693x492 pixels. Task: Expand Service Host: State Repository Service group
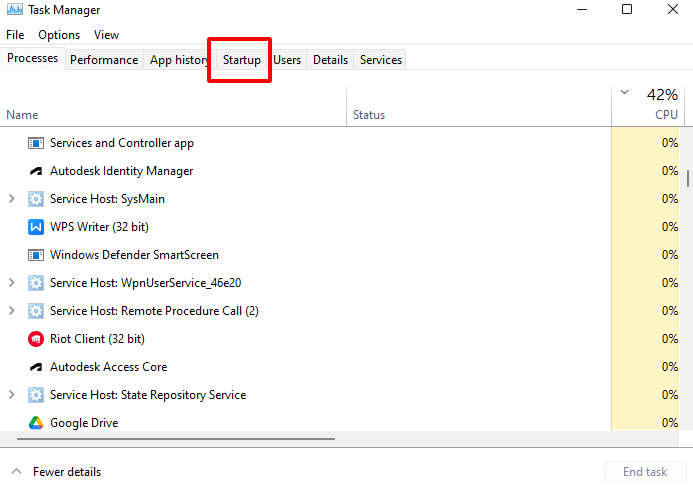coord(12,395)
